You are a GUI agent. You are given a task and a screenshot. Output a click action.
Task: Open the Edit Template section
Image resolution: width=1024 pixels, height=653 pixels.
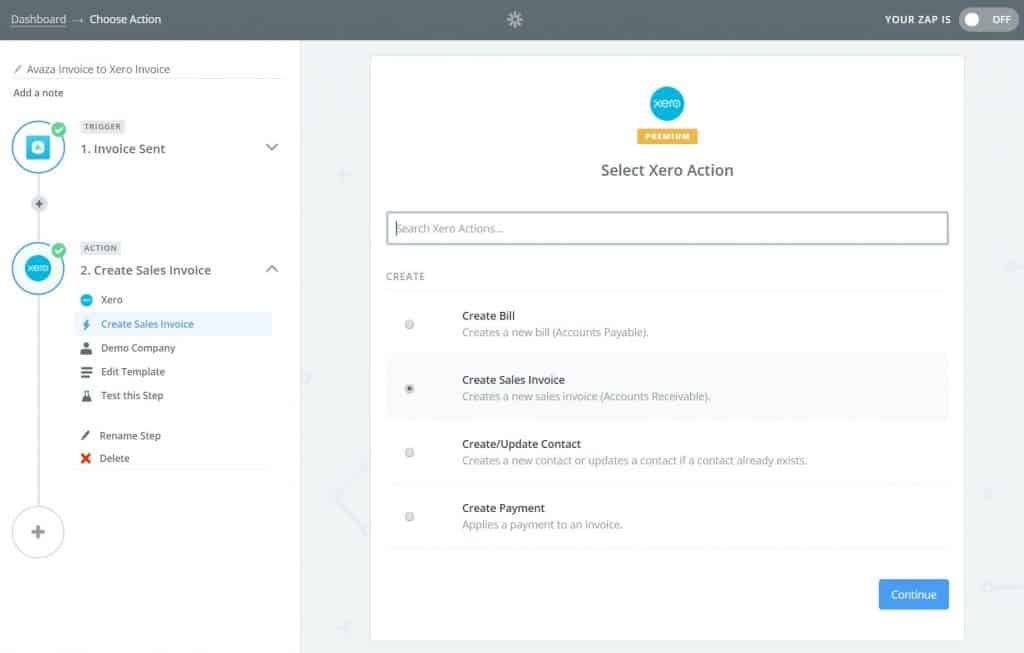point(132,372)
